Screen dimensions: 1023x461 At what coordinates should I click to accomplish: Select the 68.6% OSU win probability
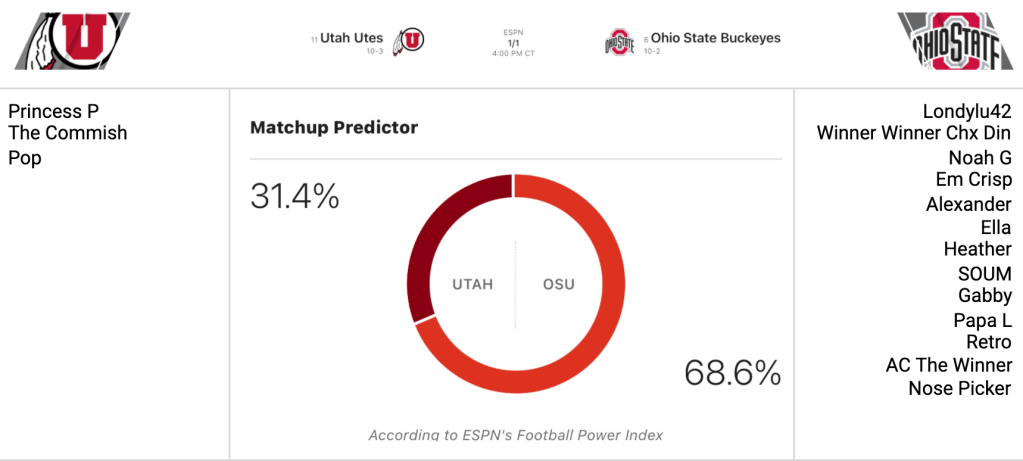(x=732, y=372)
